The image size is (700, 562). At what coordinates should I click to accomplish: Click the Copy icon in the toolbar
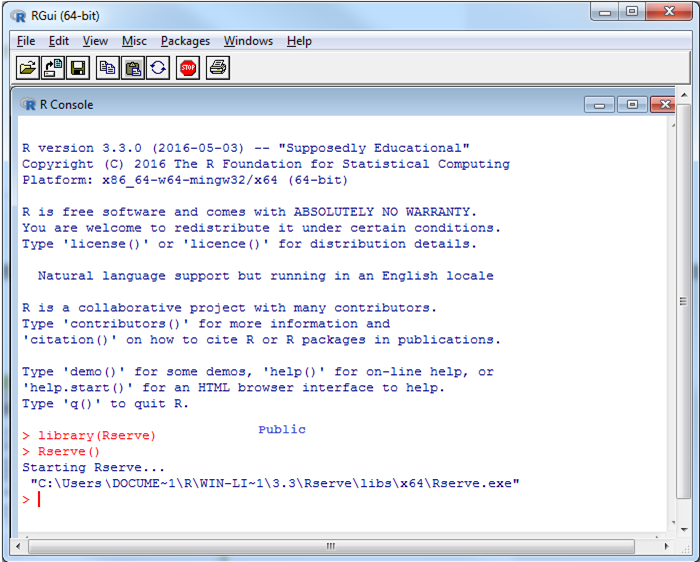click(107, 68)
